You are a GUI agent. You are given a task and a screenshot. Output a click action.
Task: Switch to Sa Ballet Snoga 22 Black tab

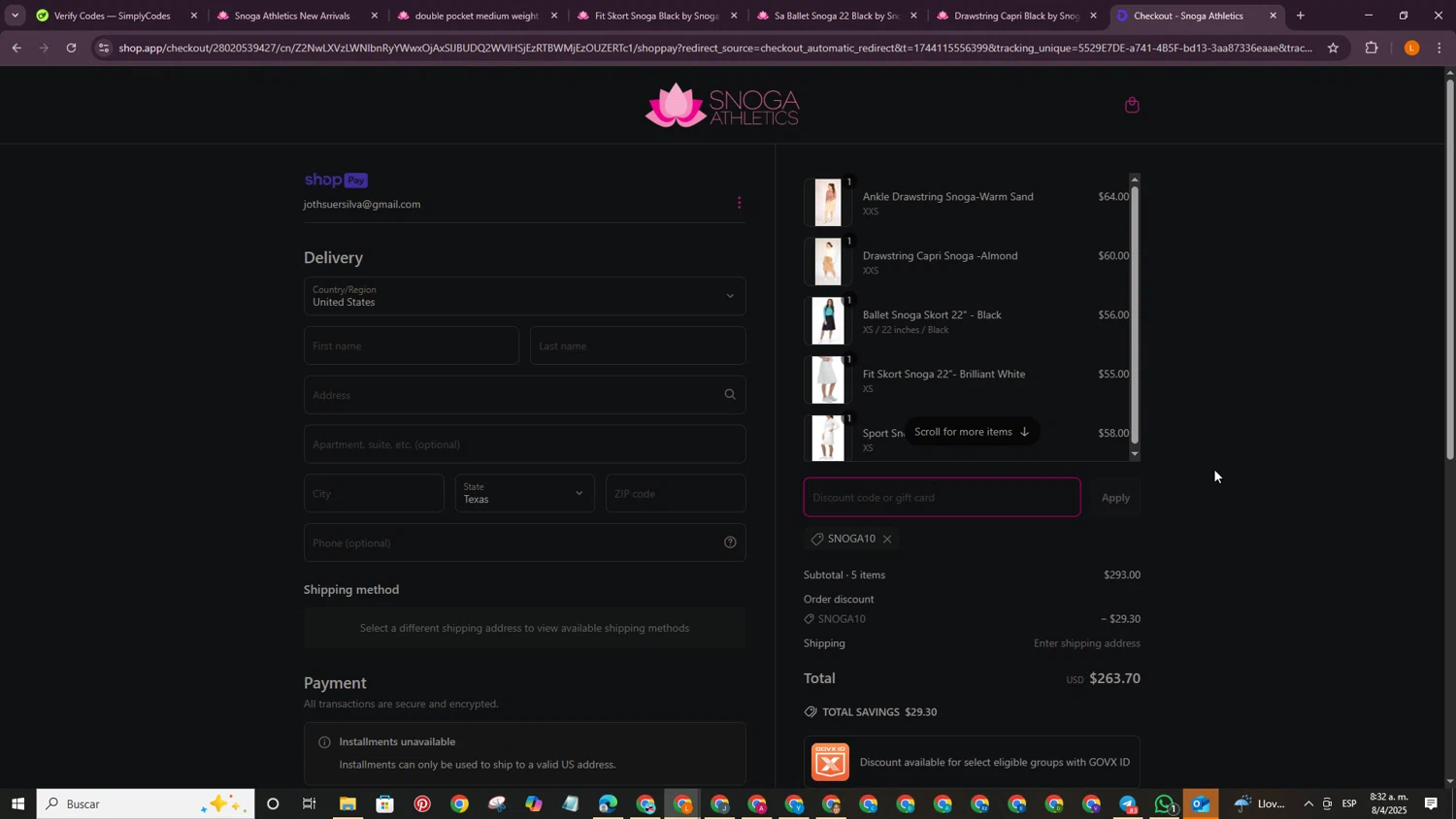tap(834, 16)
